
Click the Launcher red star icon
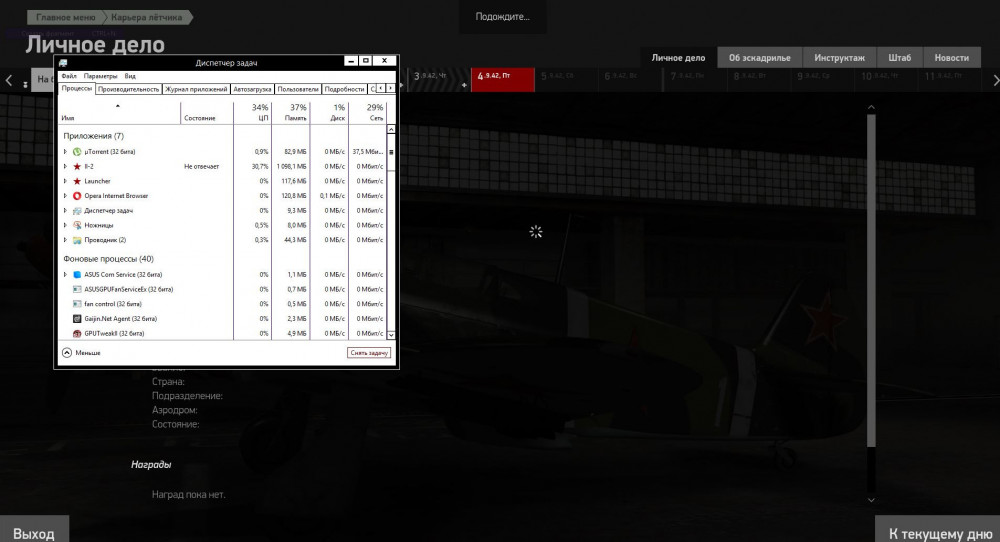77,181
